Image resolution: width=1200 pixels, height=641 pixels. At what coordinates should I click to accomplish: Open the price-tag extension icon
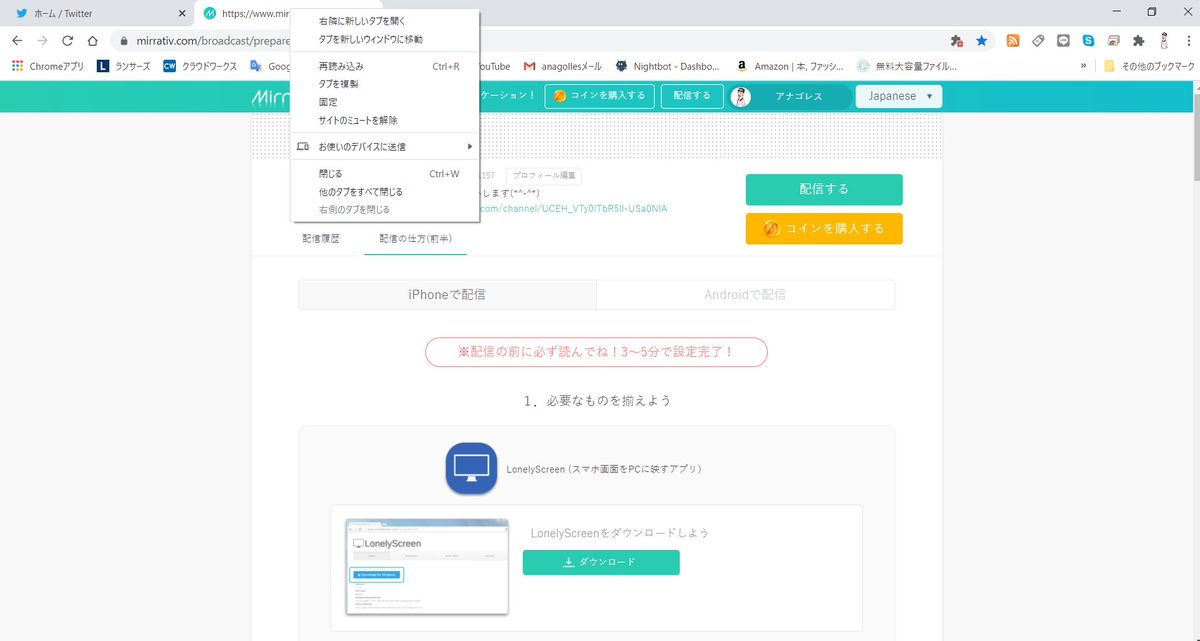click(1038, 40)
